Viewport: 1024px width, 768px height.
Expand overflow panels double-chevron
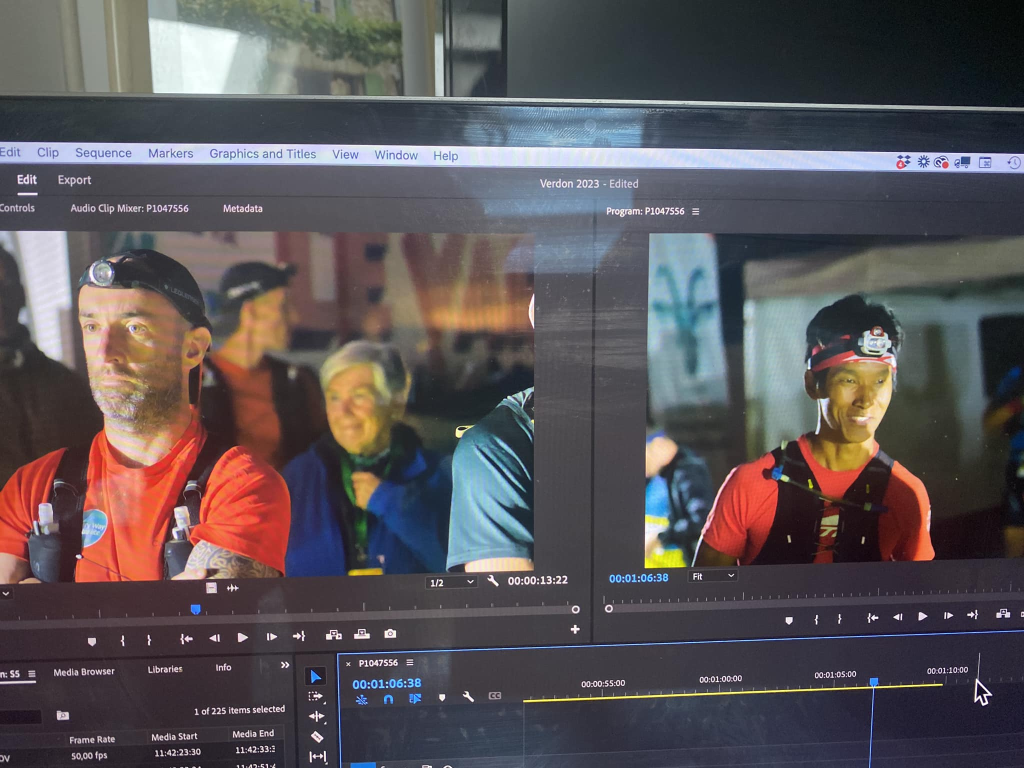[285, 665]
